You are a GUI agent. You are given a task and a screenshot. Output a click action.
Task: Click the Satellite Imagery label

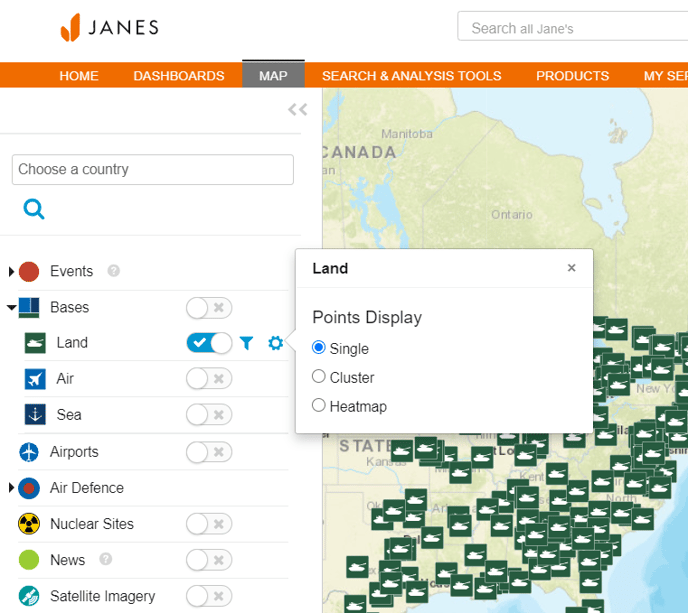coord(102,596)
